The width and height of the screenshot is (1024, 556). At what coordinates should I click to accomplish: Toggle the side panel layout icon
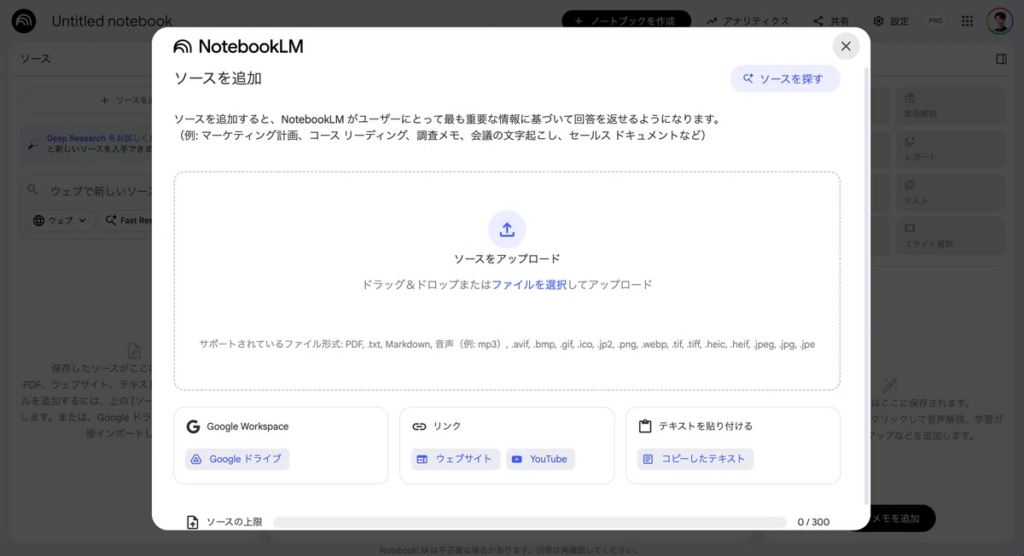pyautogui.click(x=1001, y=59)
